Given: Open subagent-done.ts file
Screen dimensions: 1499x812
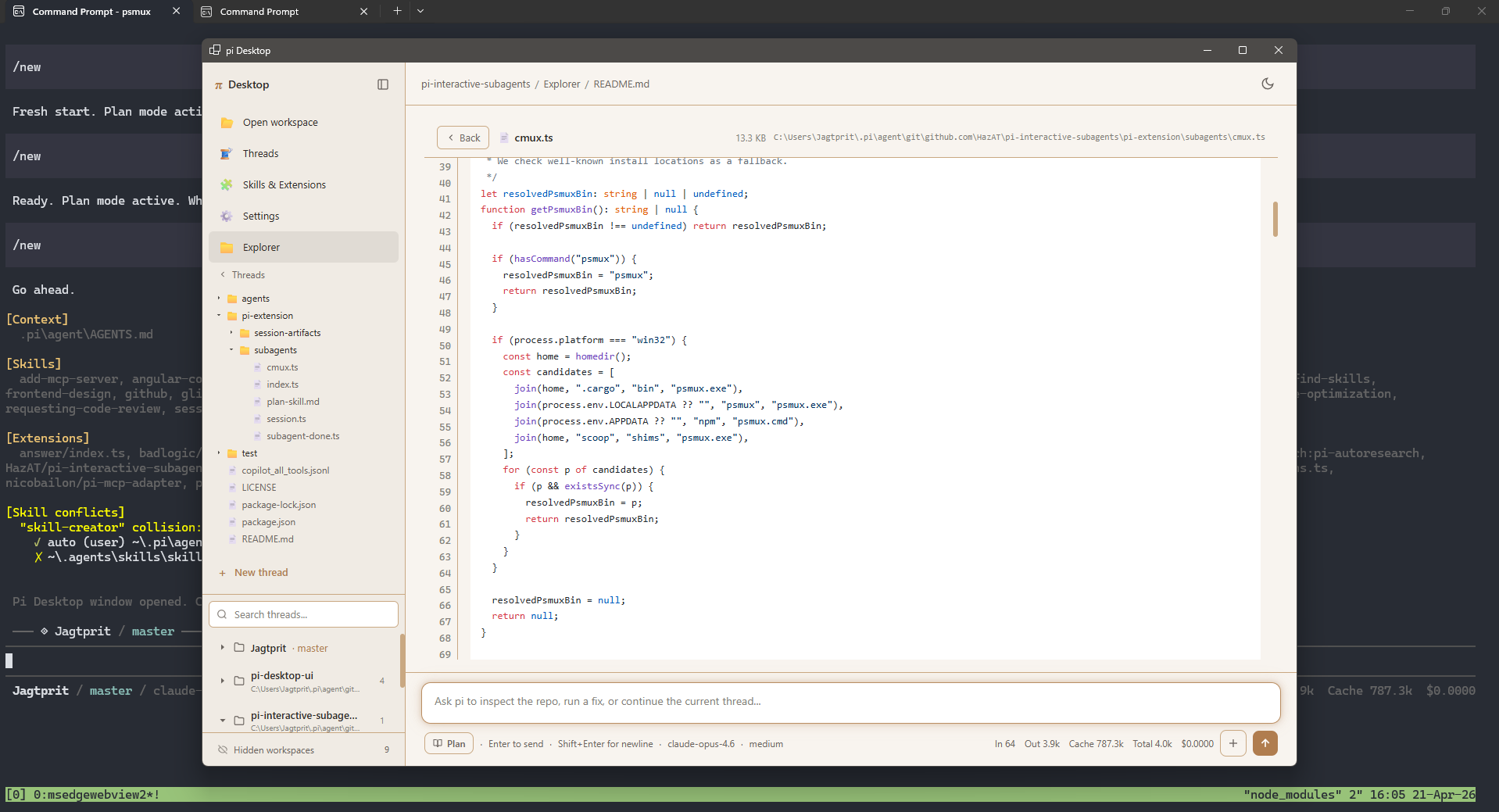Looking at the screenshot, I should (x=302, y=436).
